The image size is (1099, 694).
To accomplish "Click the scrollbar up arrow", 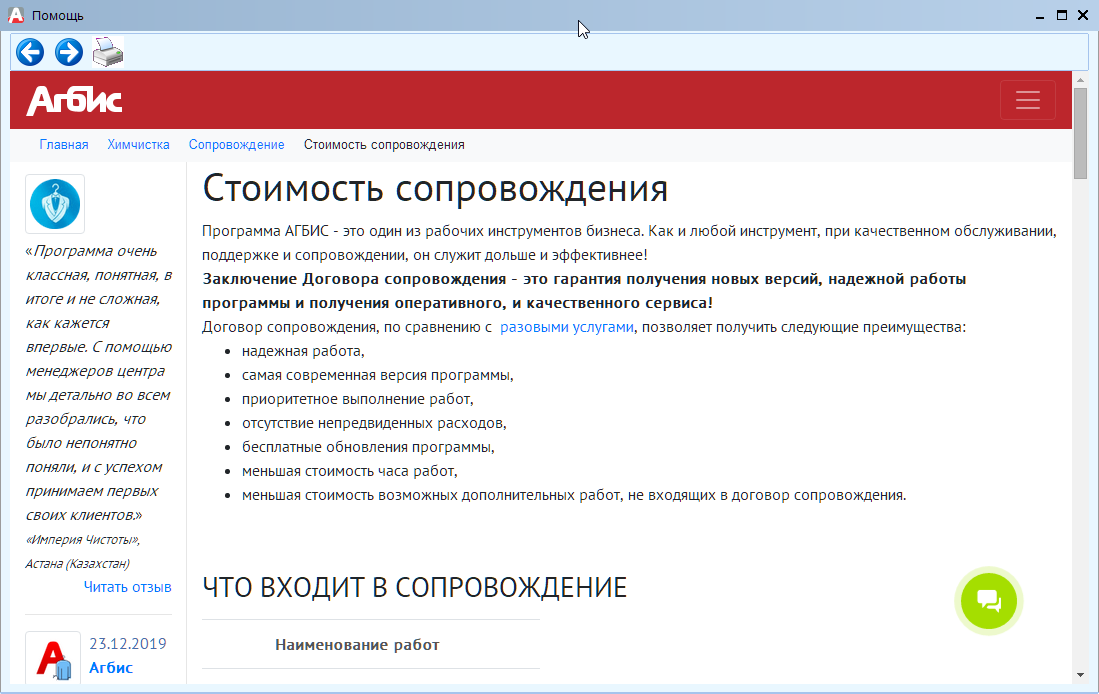I will (1080, 80).
